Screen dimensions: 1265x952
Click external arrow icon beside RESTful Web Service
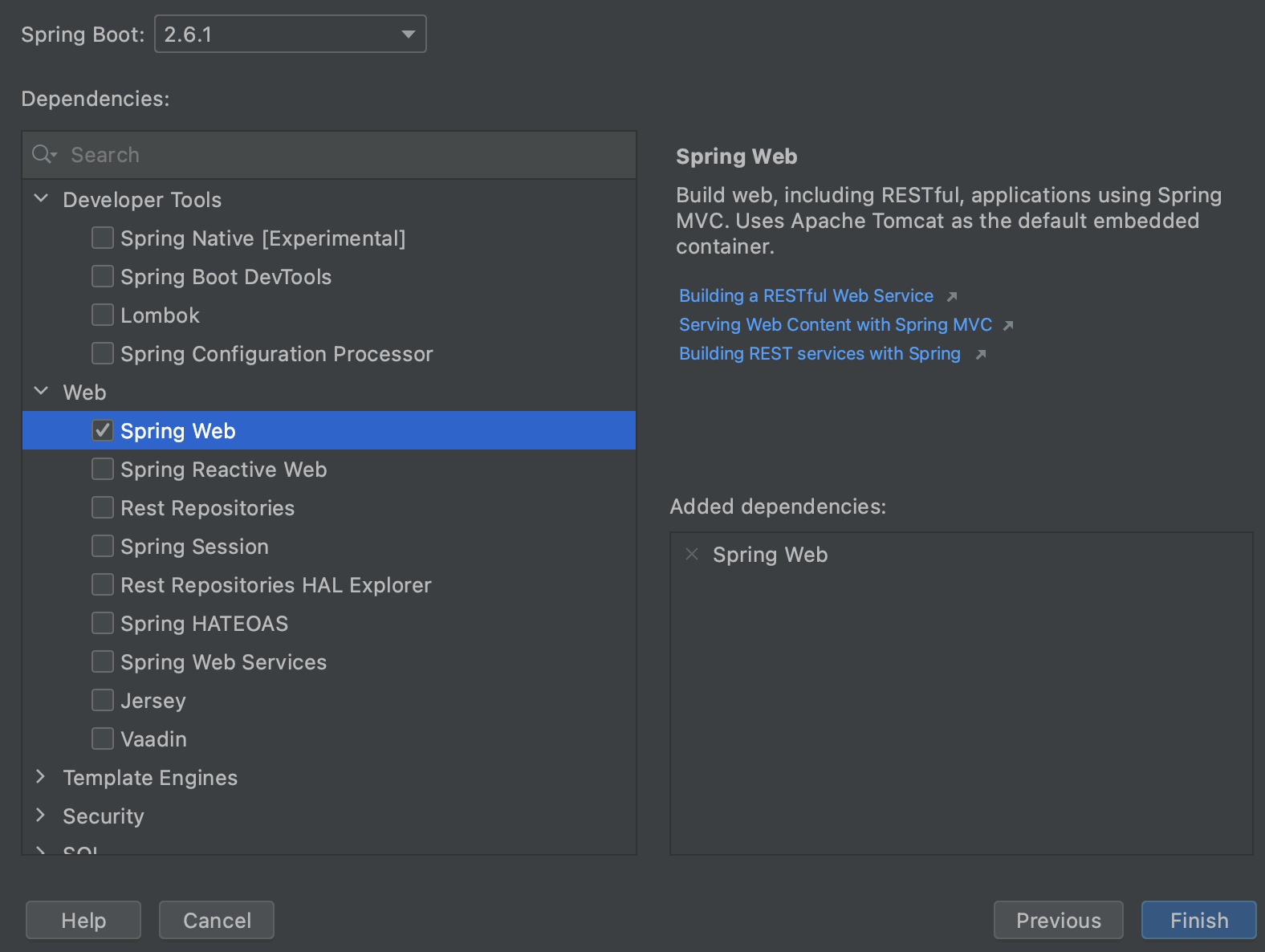952,297
